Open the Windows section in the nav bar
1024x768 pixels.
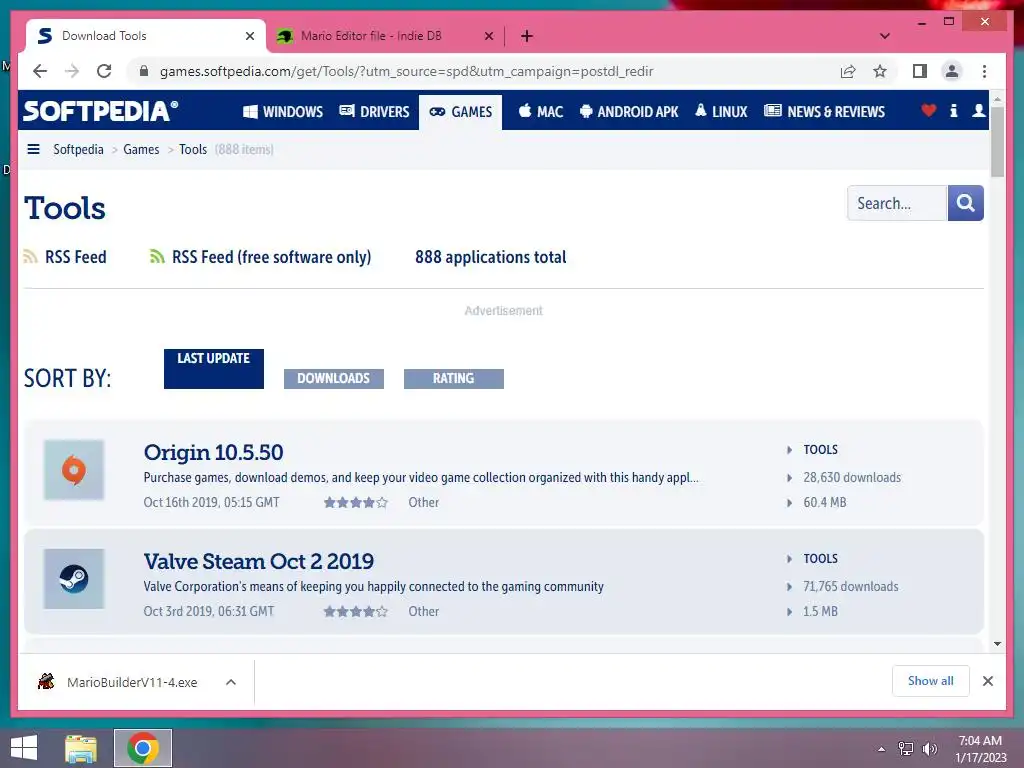283,112
